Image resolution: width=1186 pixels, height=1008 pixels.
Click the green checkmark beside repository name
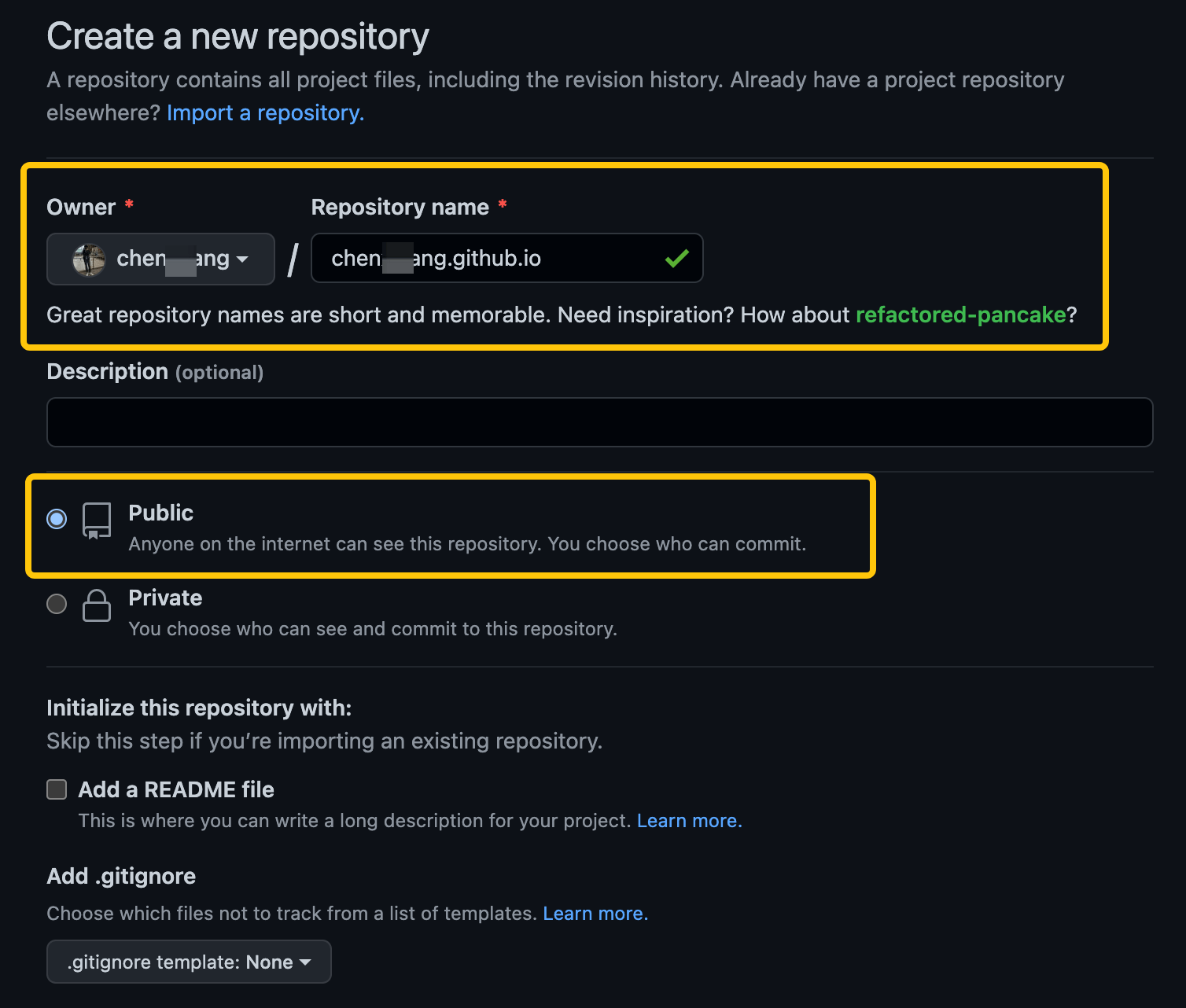tap(676, 258)
